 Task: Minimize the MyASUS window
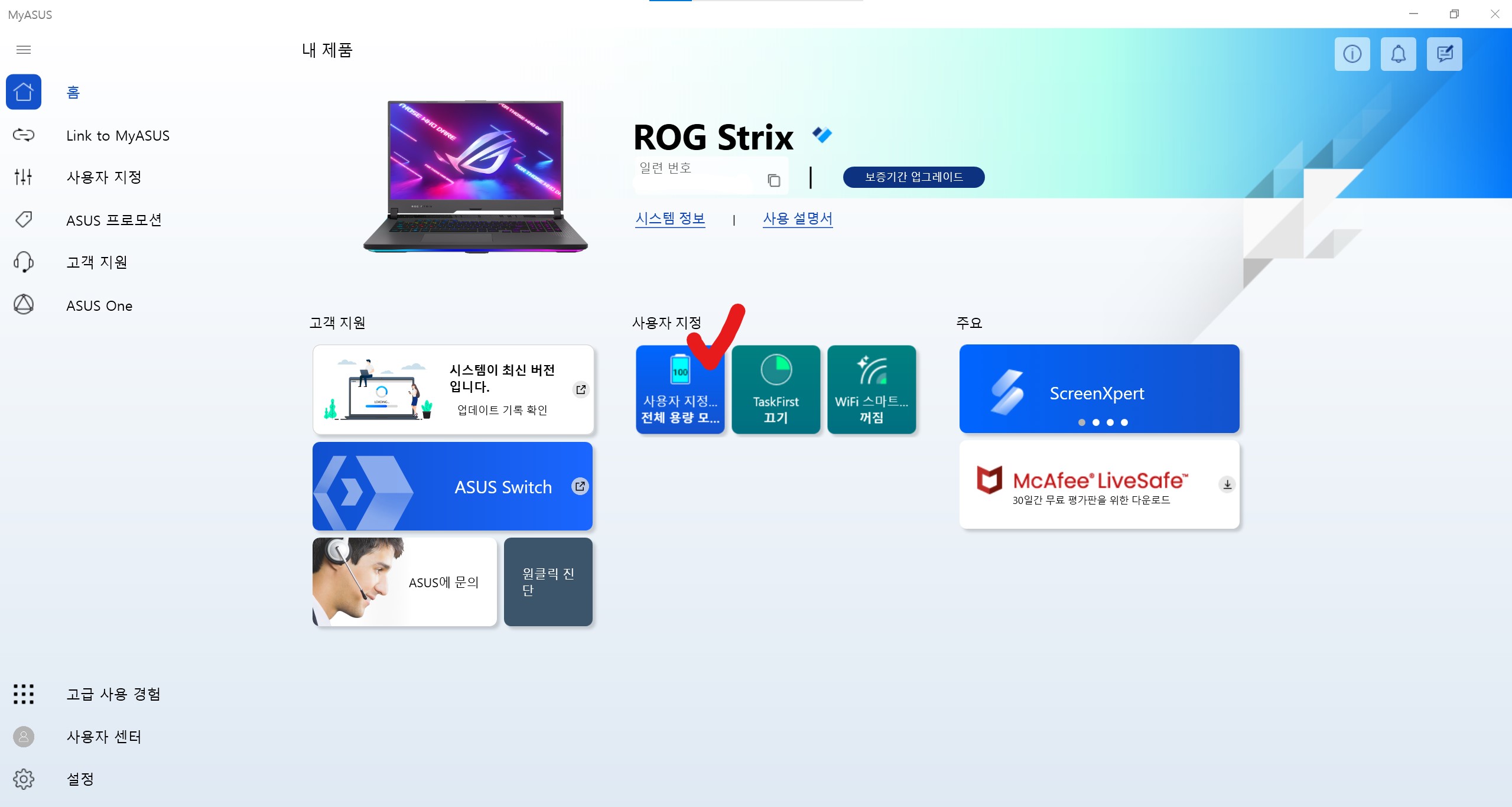1413,14
